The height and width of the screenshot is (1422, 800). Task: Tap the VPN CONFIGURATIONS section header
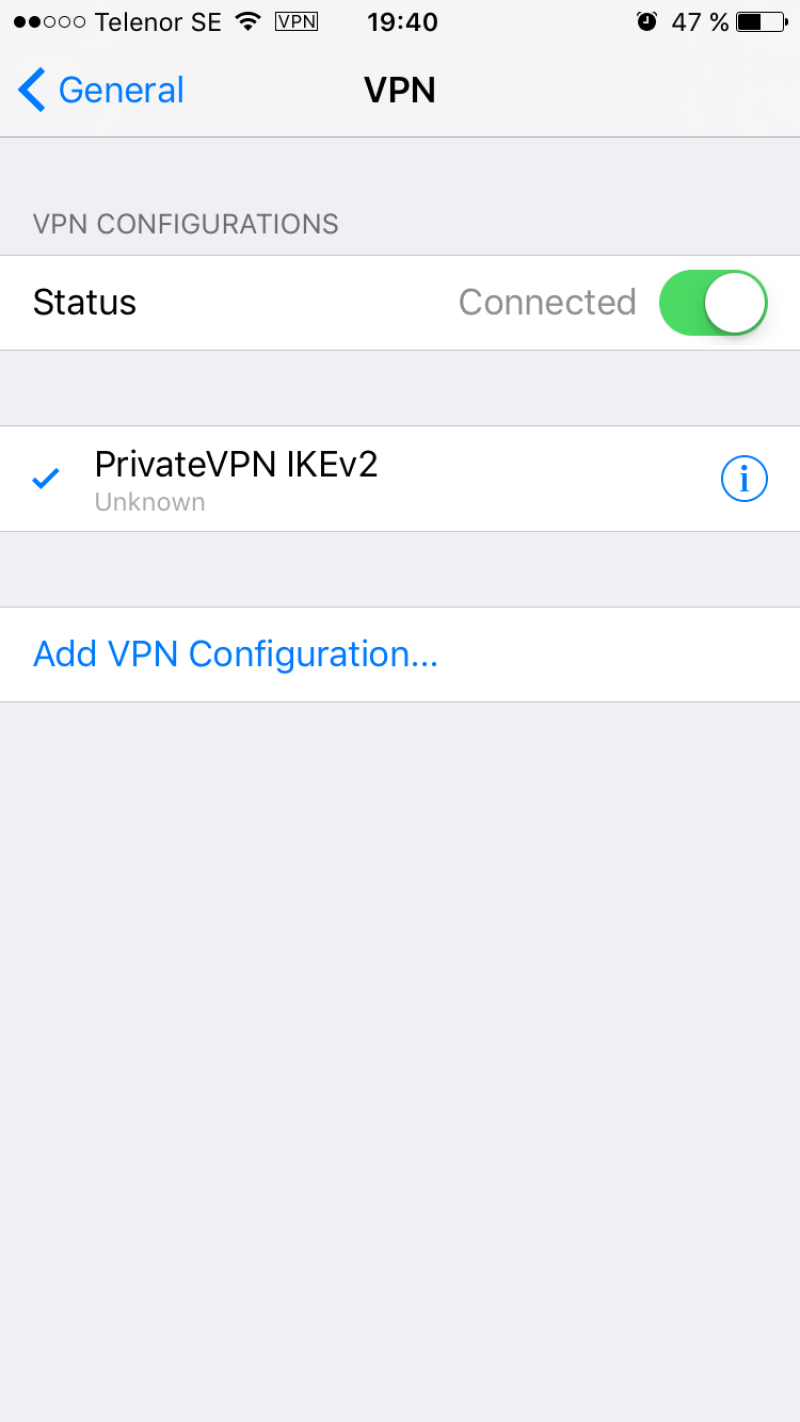click(x=186, y=224)
